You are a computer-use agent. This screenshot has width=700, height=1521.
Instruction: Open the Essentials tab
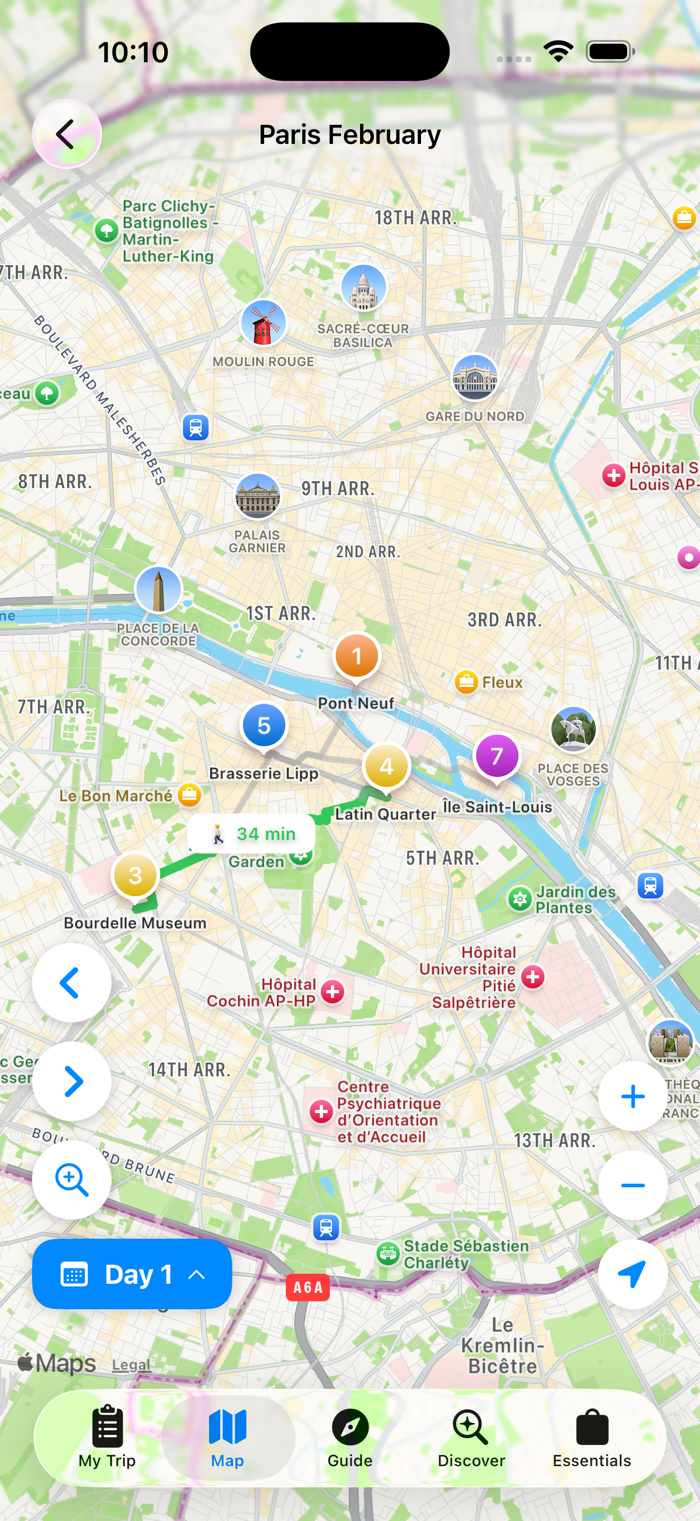[x=592, y=1438]
